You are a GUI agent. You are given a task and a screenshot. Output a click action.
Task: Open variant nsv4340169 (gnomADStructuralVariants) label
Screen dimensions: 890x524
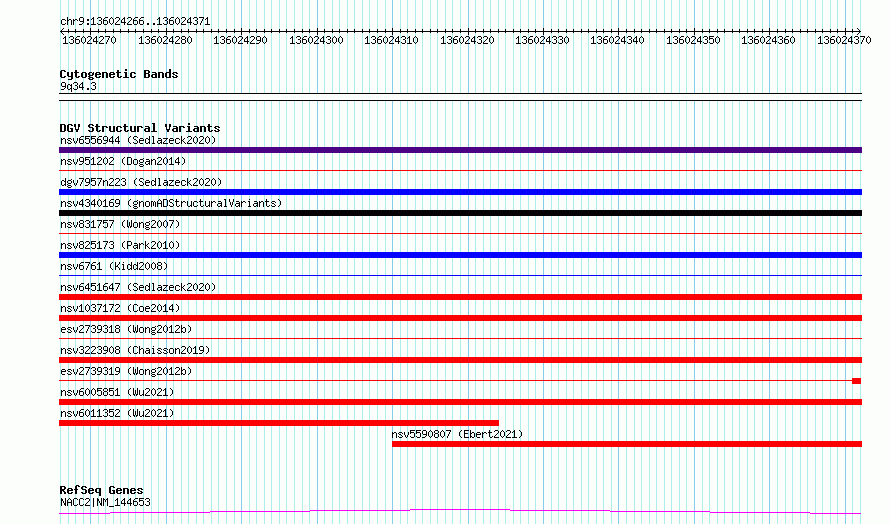point(171,203)
